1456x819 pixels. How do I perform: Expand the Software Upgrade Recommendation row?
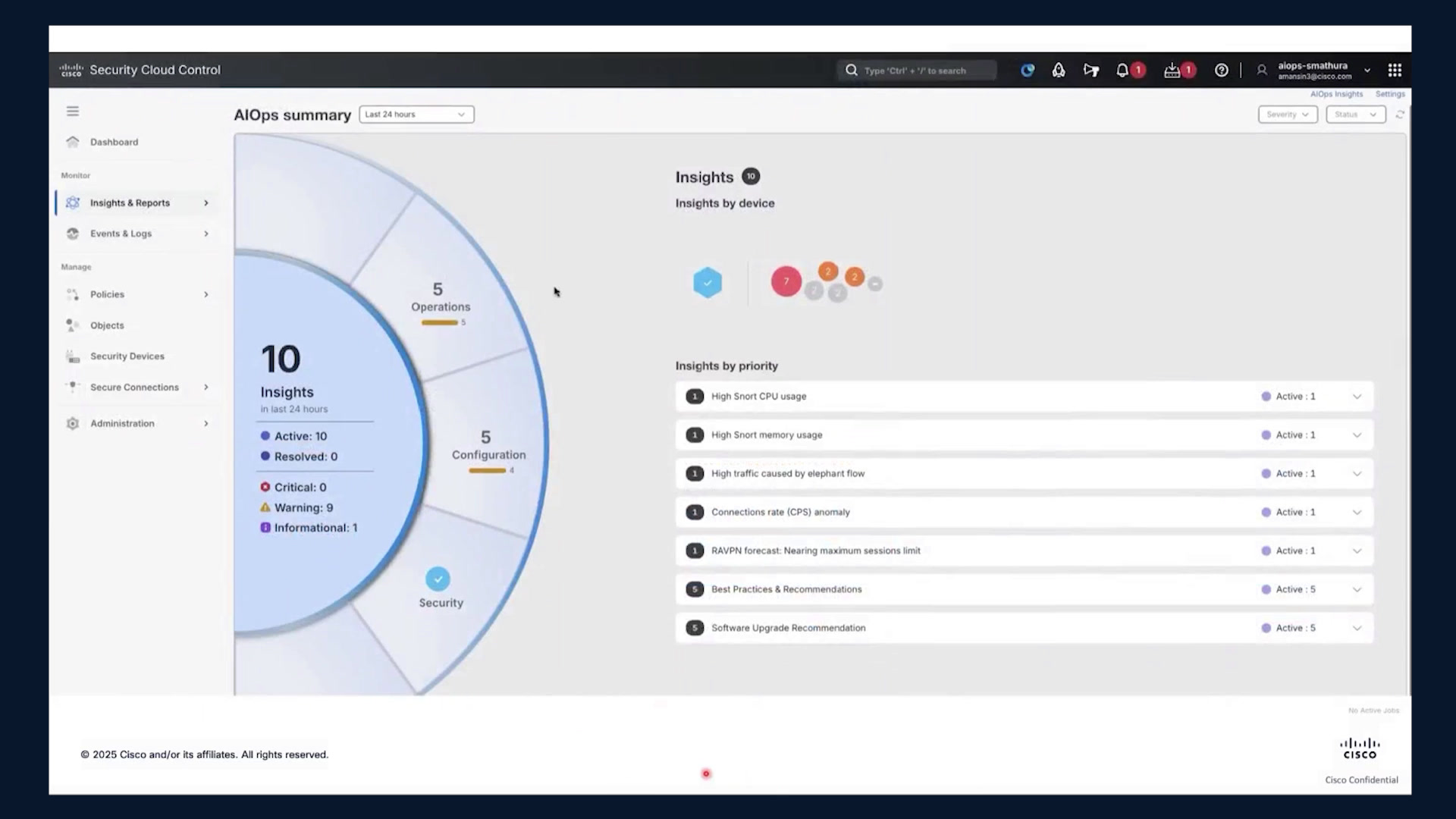(x=1357, y=628)
